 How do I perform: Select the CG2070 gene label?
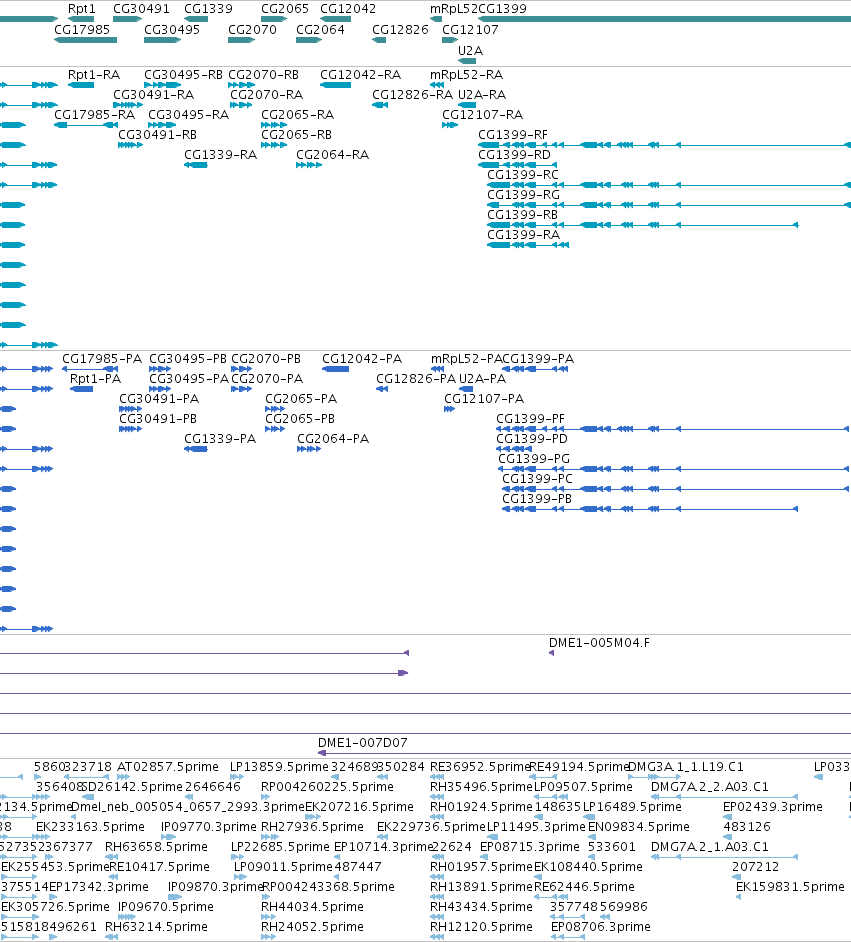tap(253, 29)
